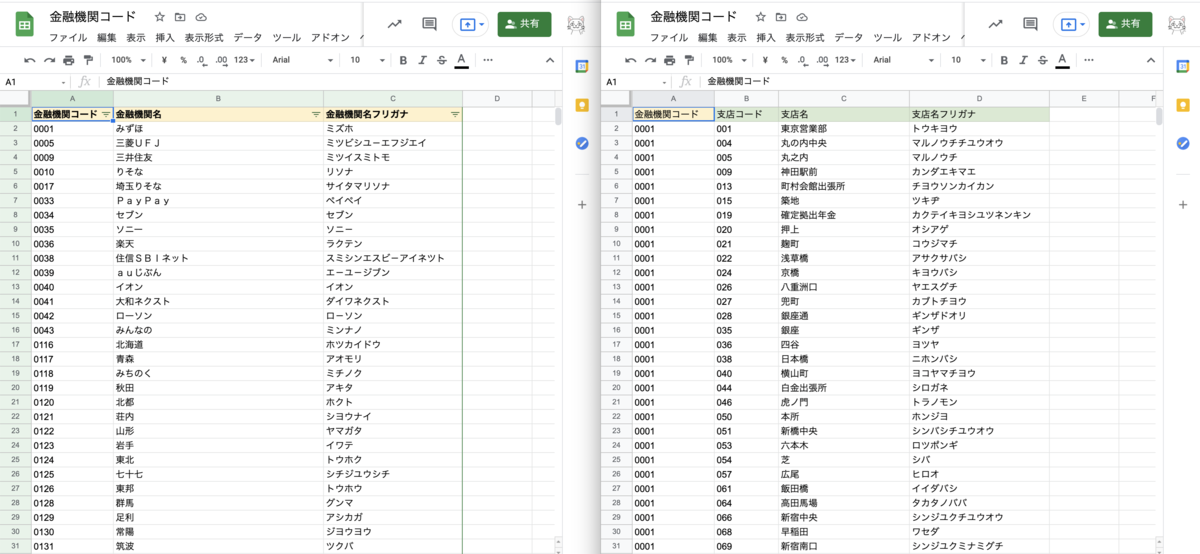Open comment history in right window
Viewport: 1200px width, 554px height.
1030,24
